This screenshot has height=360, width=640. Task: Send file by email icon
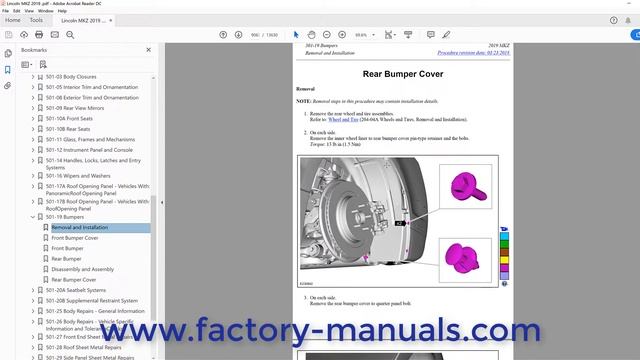[55, 35]
